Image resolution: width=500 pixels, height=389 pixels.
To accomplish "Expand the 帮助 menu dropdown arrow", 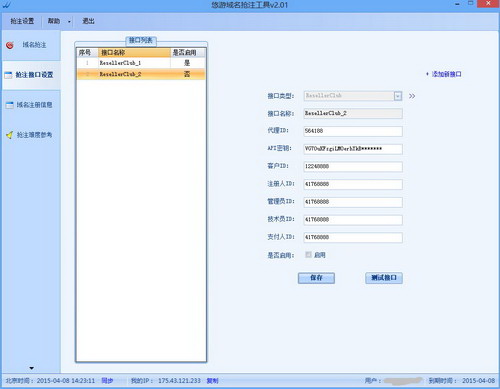I will click(x=69, y=22).
